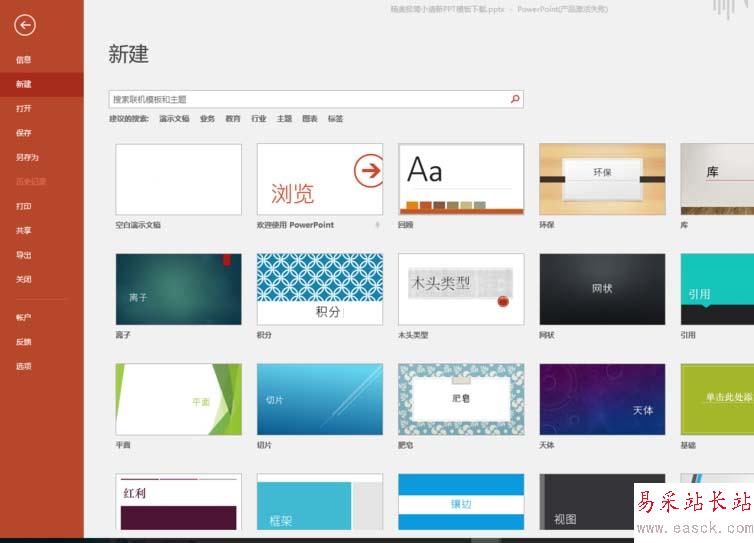Open the 共享 page
The width and height of the screenshot is (754, 543).
click(x=24, y=231)
